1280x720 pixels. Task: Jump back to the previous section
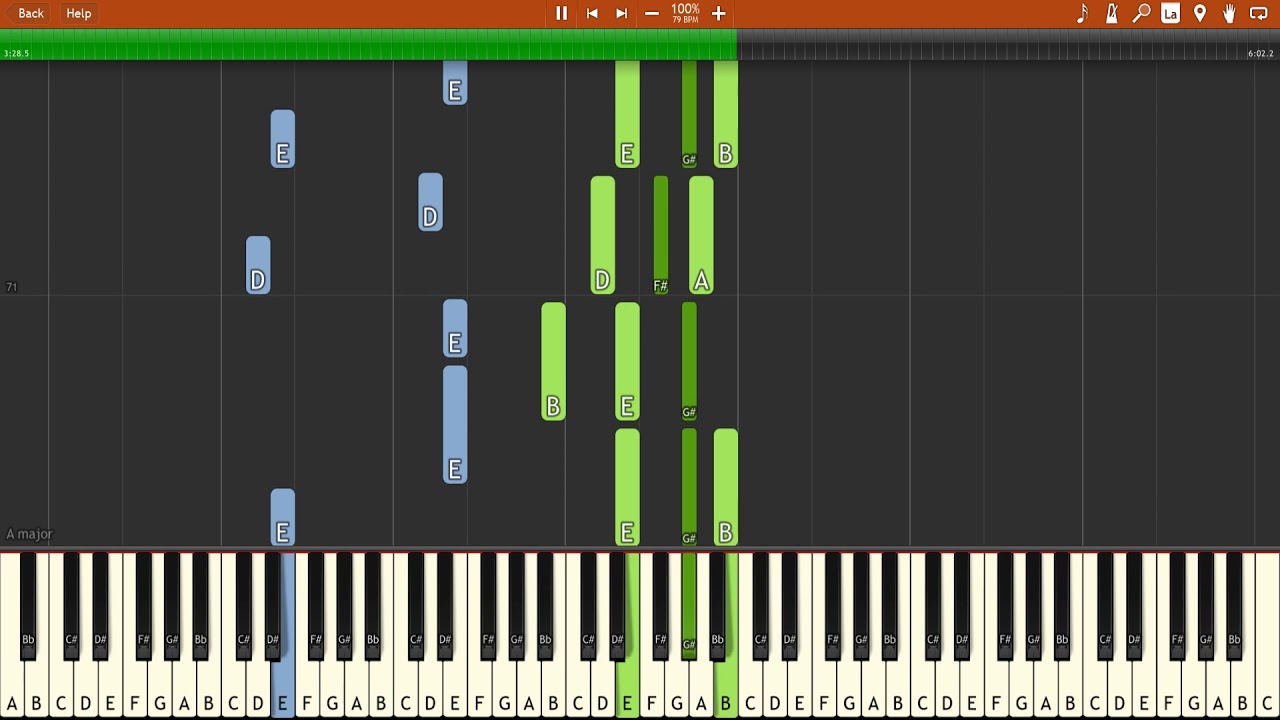click(592, 13)
